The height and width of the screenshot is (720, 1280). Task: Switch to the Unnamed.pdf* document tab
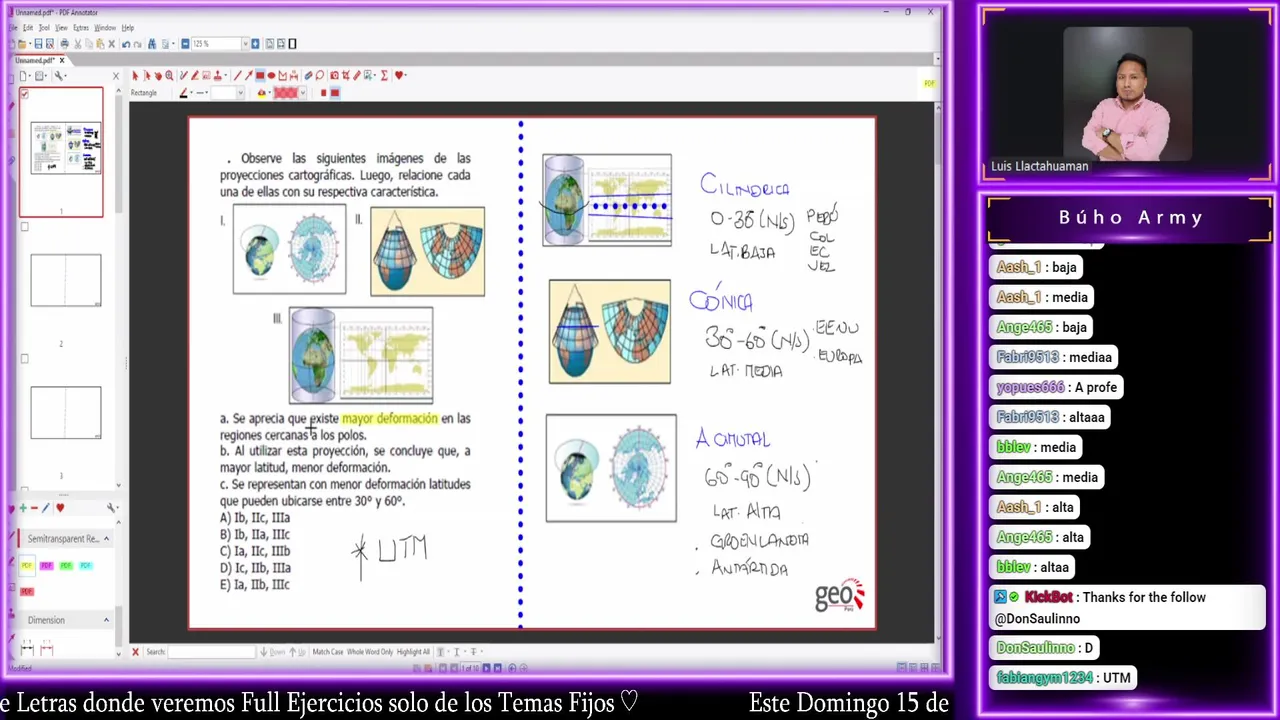(34, 61)
